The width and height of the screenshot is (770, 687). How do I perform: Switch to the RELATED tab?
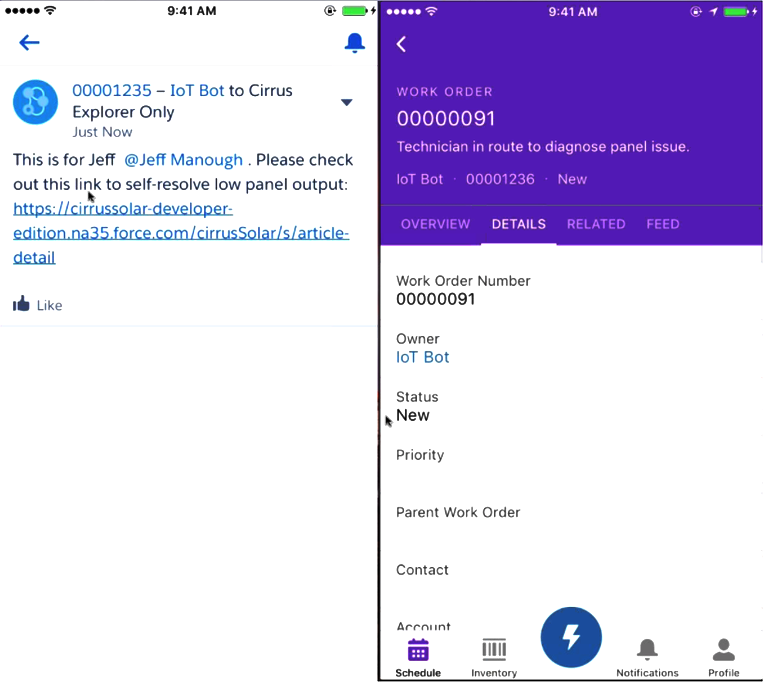[x=596, y=224]
